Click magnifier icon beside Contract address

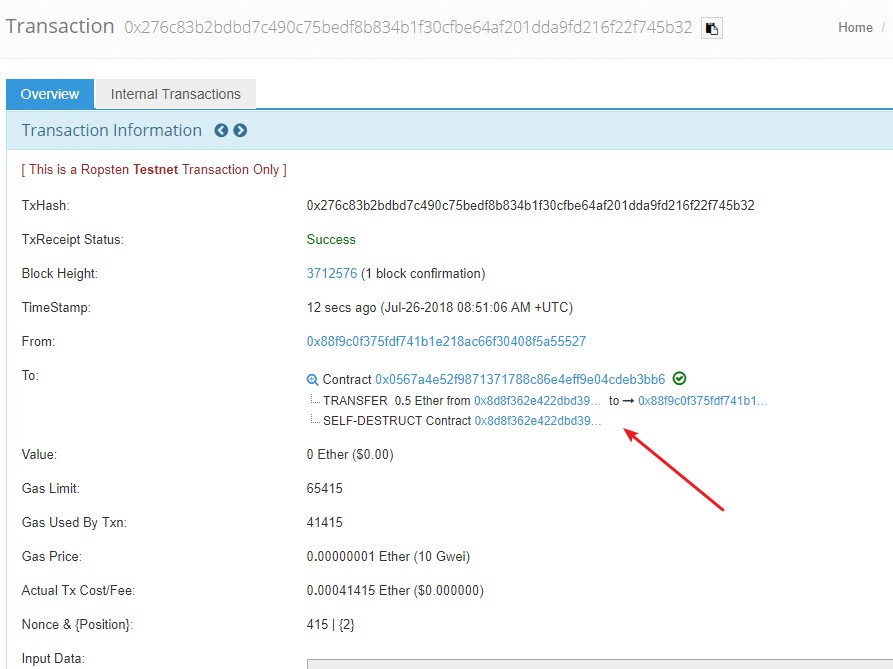pos(312,380)
